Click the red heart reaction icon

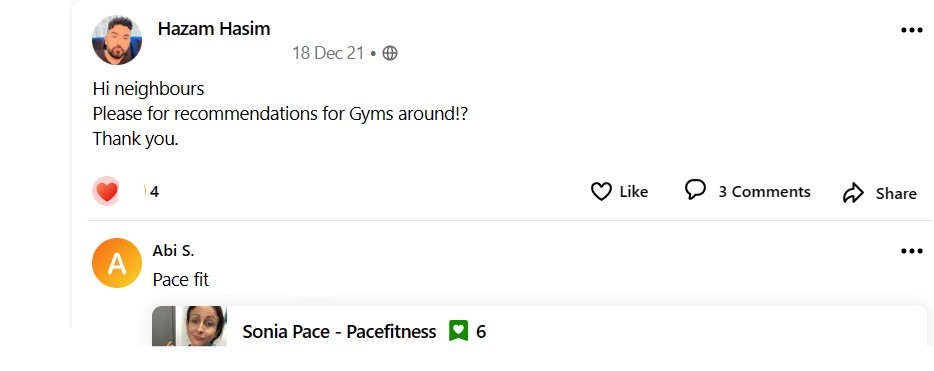pyautogui.click(x=107, y=191)
